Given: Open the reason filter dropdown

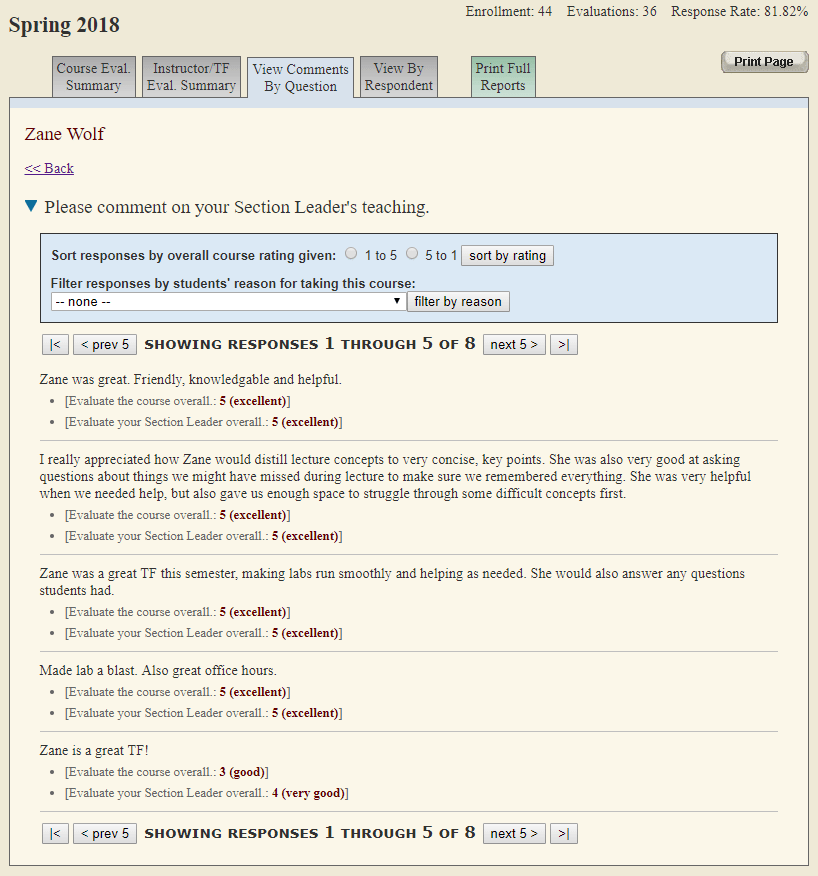Looking at the screenshot, I should pyautogui.click(x=228, y=301).
